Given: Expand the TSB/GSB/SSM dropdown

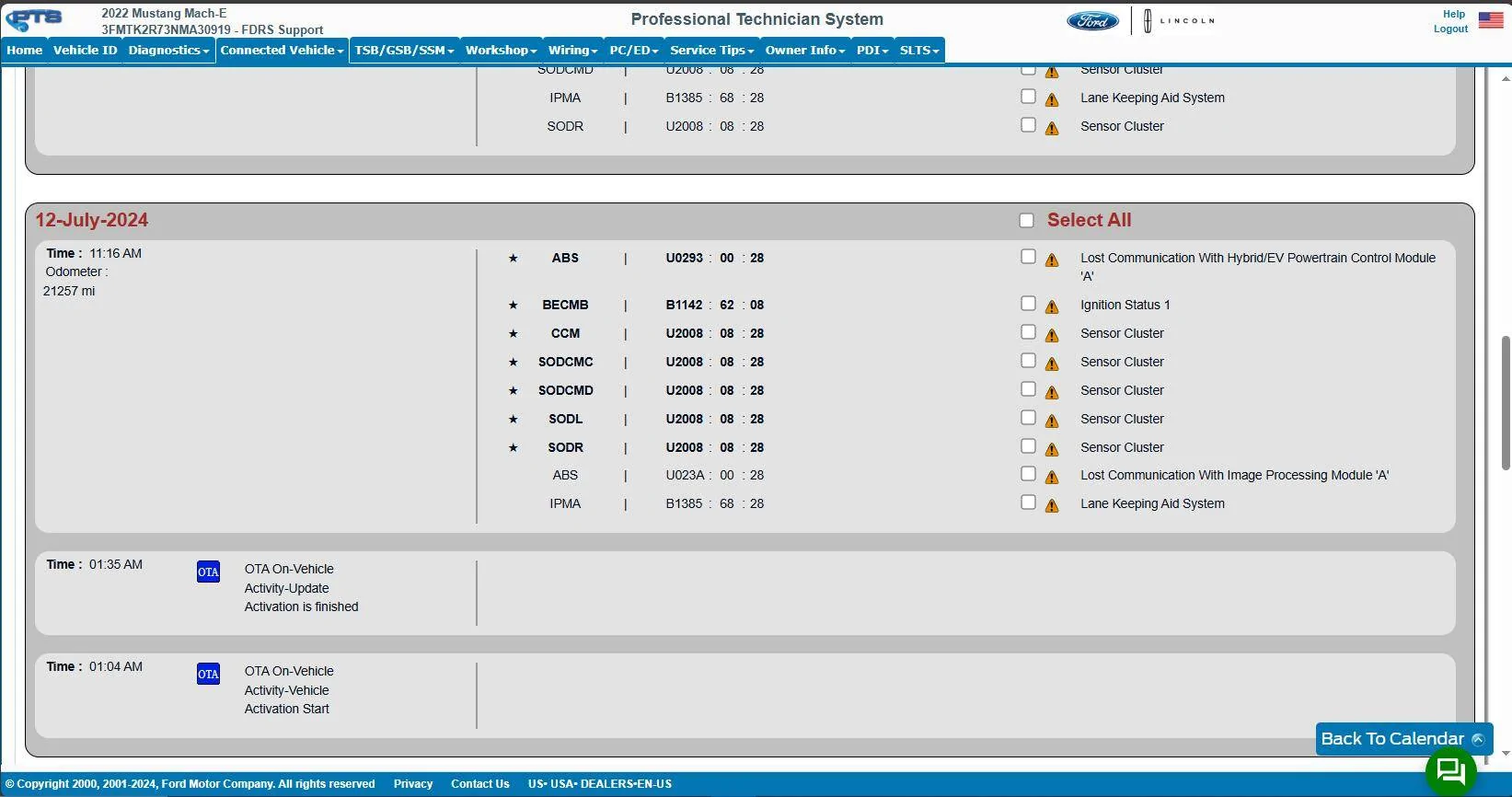Looking at the screenshot, I should [x=404, y=51].
